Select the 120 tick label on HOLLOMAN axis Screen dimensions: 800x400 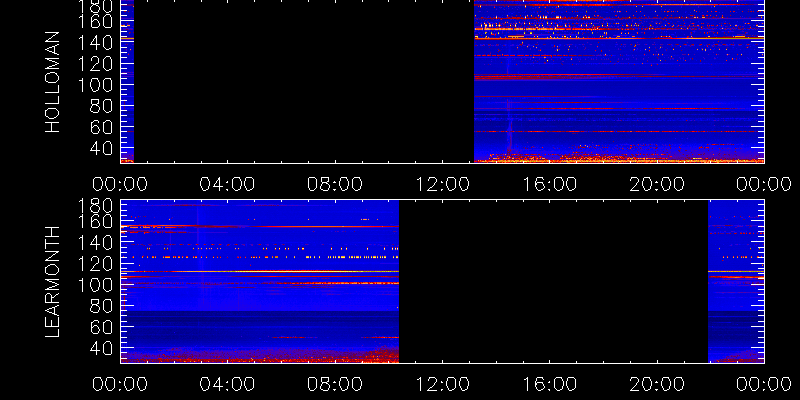pyautogui.click(x=96, y=64)
